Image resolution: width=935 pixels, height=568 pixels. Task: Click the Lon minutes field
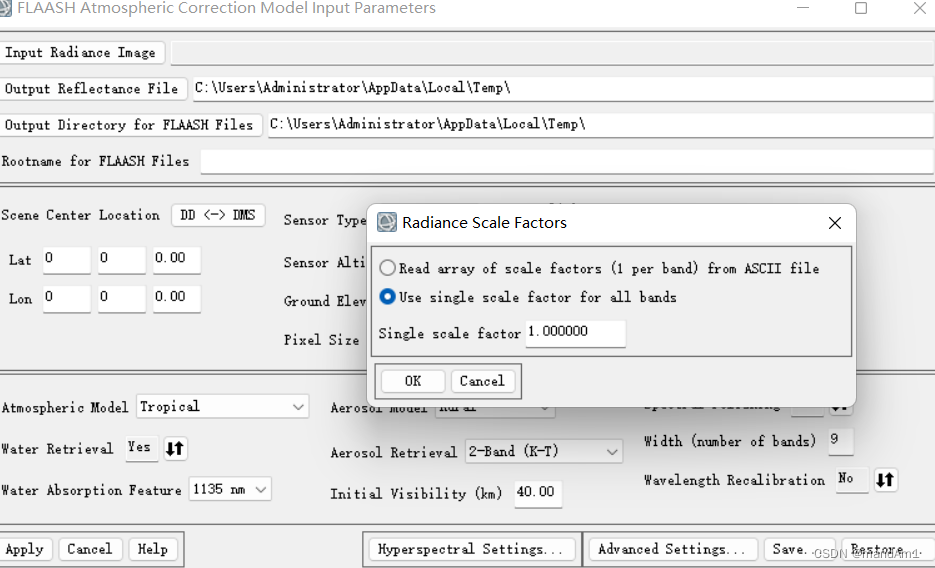(122, 299)
